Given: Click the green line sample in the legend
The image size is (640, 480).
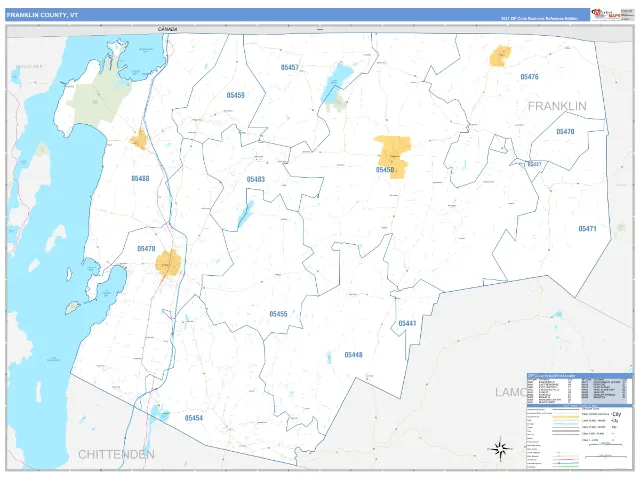Looking at the screenshot, I should pos(565,466).
